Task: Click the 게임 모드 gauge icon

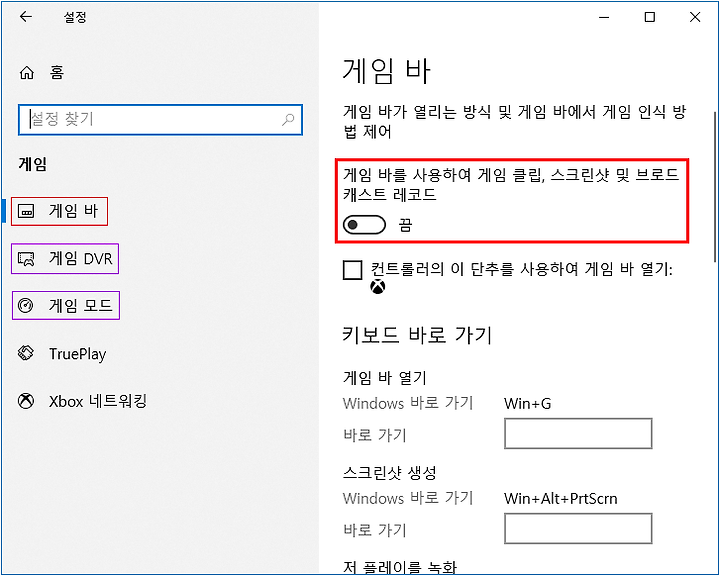Action: (x=26, y=306)
